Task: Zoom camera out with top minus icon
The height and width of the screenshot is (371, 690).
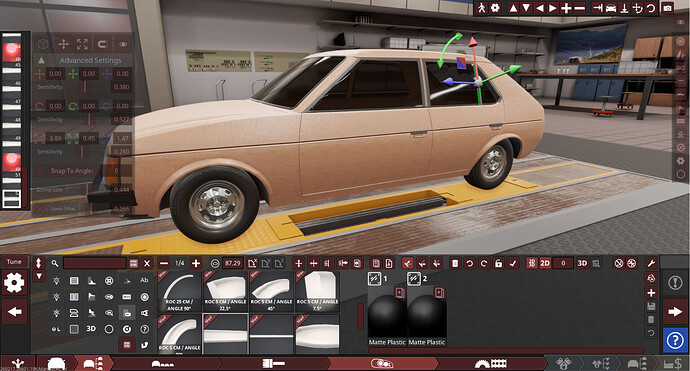Action: click(x=580, y=8)
